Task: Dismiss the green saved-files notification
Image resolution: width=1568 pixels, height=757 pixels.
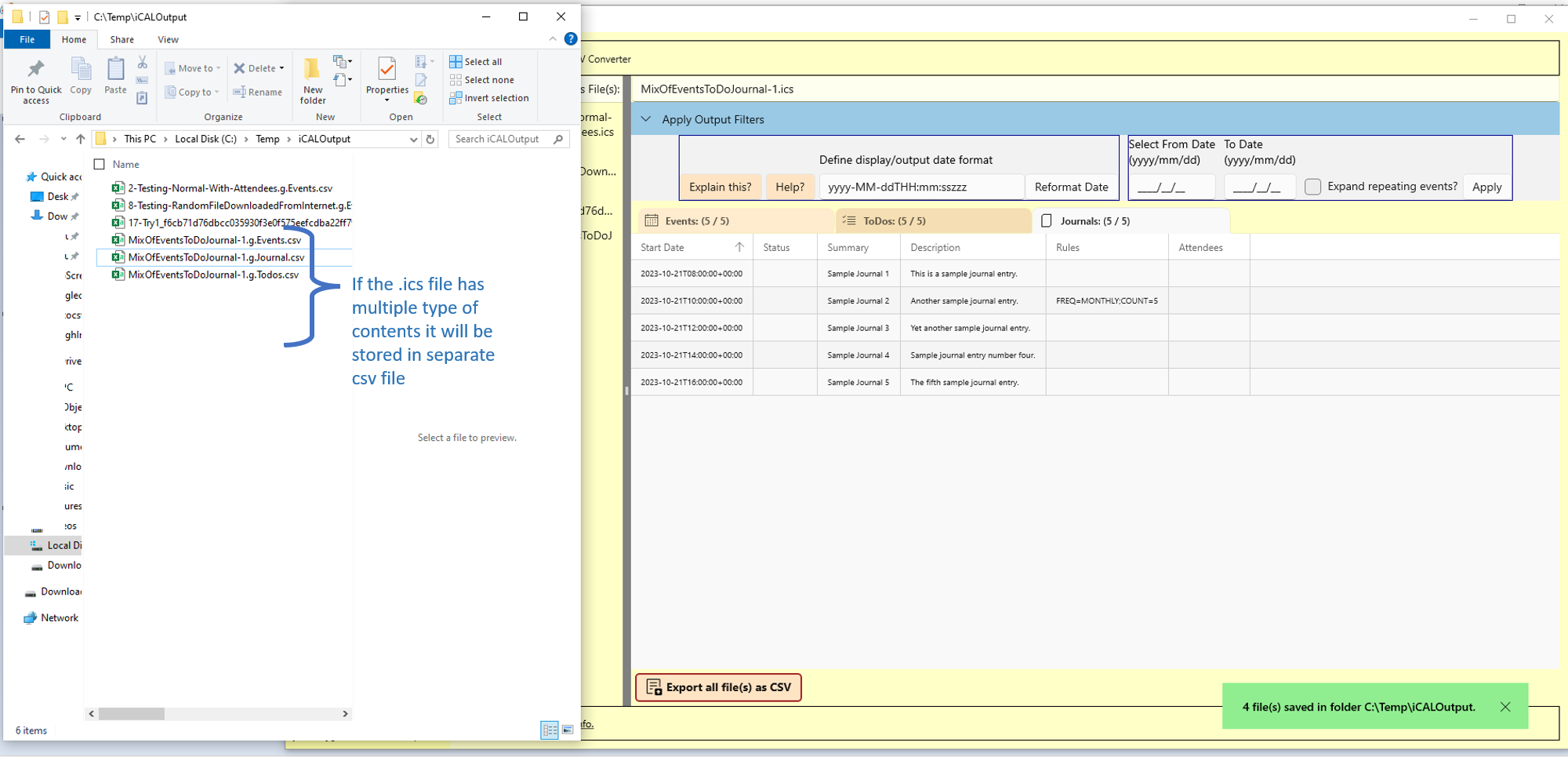Action: 1505,707
